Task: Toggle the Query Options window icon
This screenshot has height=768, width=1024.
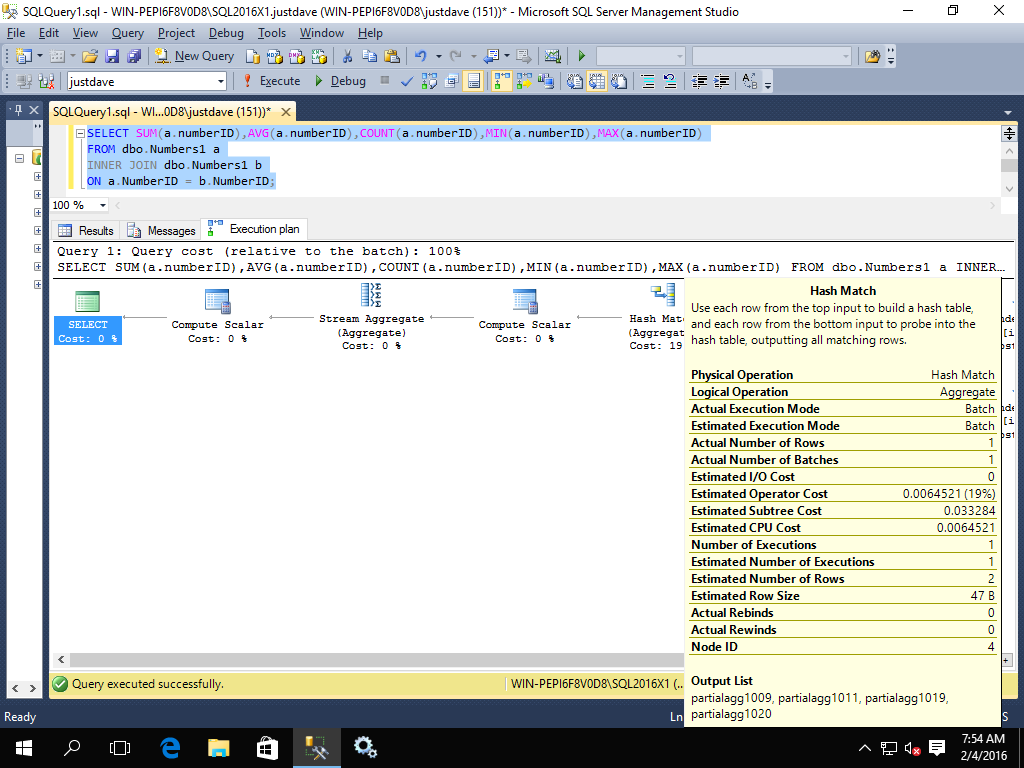Action: click(x=452, y=81)
